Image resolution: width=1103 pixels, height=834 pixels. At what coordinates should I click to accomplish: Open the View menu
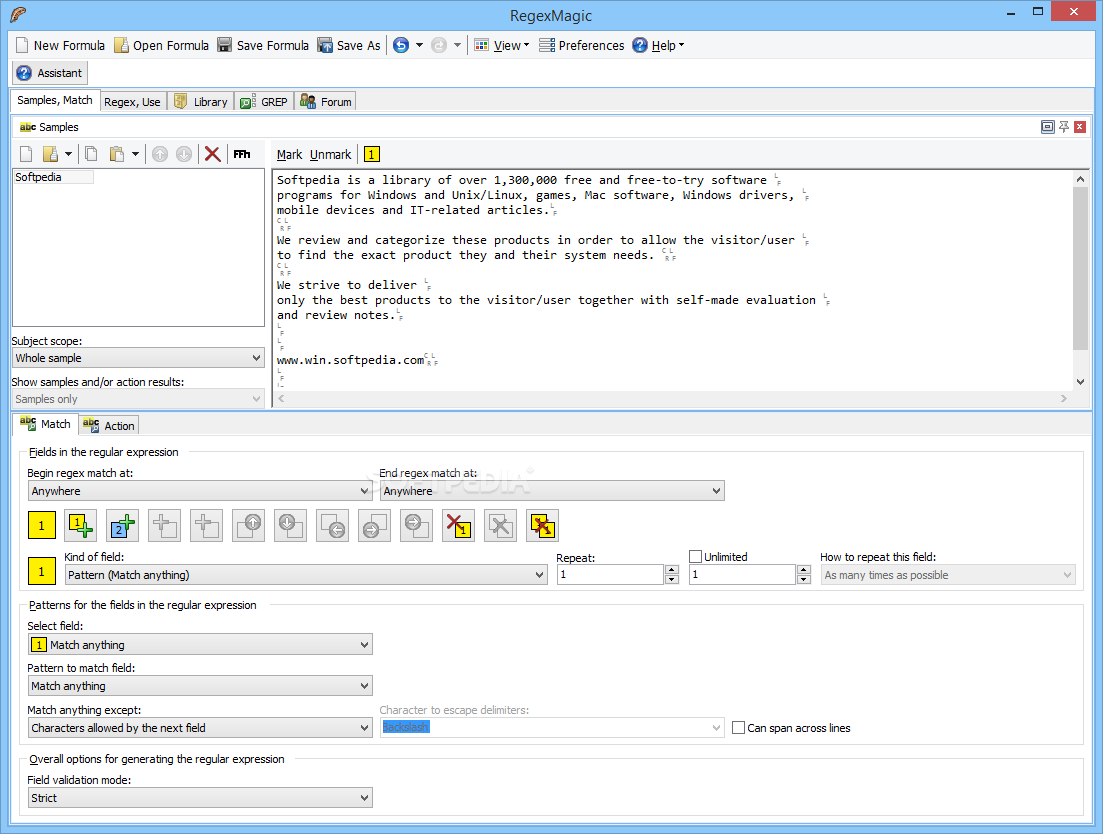pyautogui.click(x=502, y=46)
